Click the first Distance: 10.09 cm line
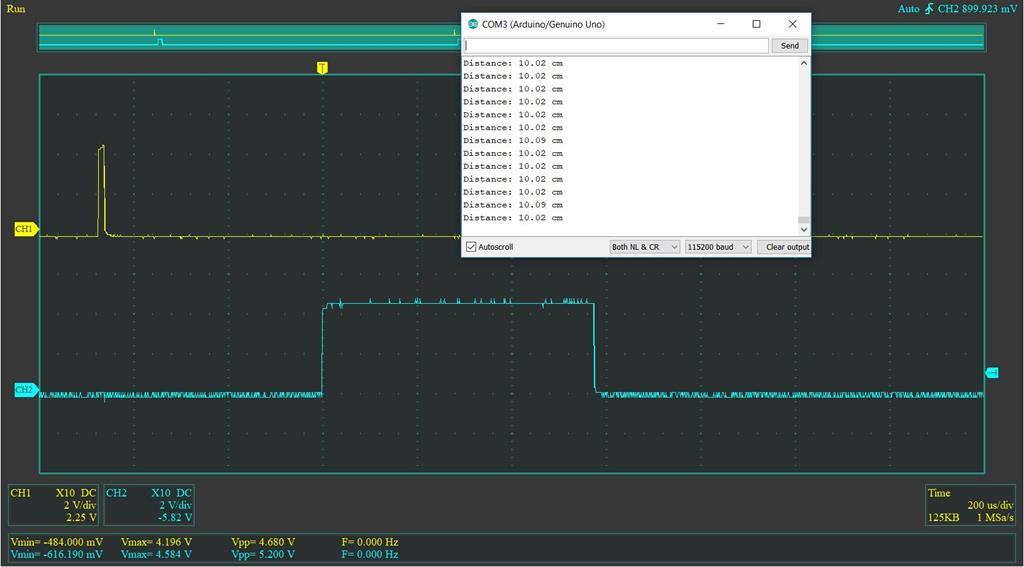Viewport: 1024px width, 567px height. [513, 140]
